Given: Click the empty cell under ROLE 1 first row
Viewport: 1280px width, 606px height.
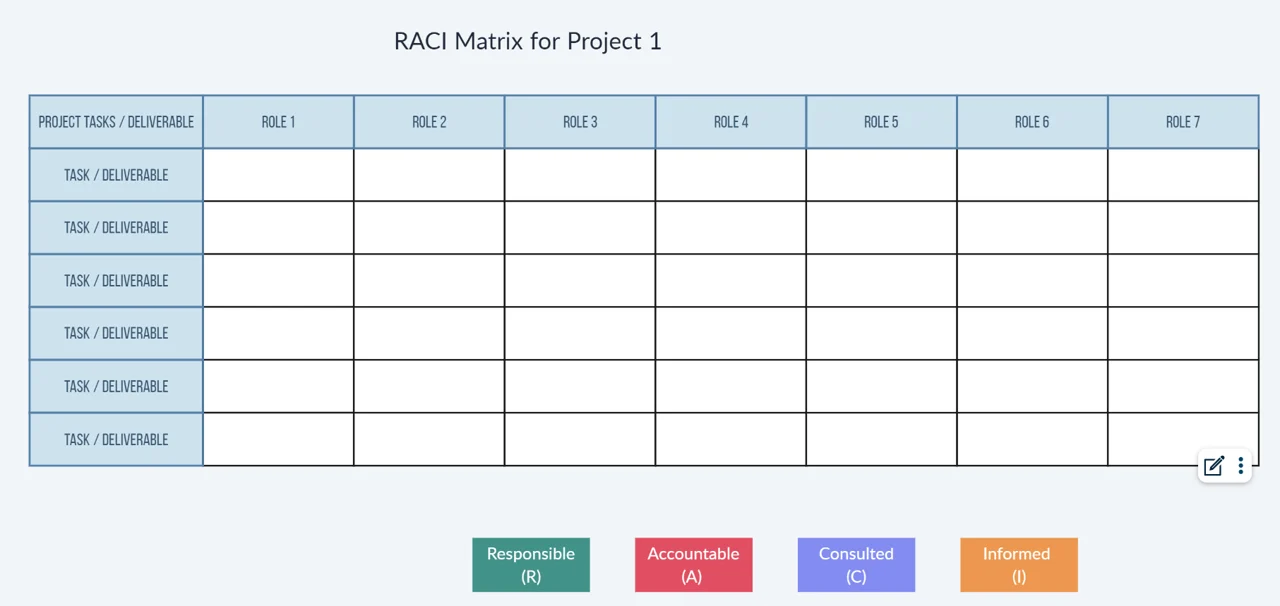Looking at the screenshot, I should click(x=278, y=175).
